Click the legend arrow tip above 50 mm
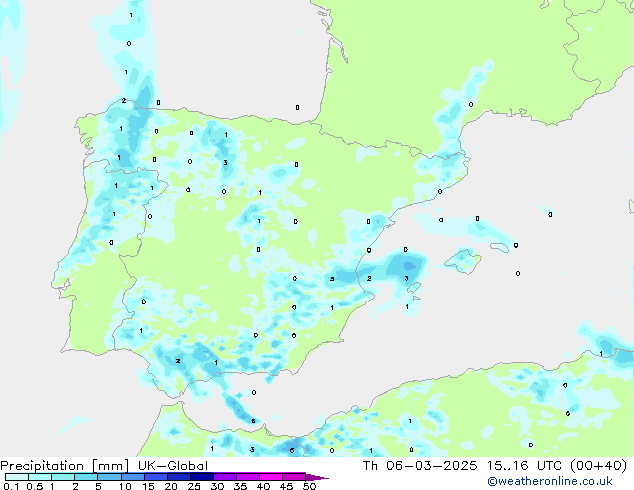Image resolution: width=634 pixels, height=490 pixels. point(317,477)
